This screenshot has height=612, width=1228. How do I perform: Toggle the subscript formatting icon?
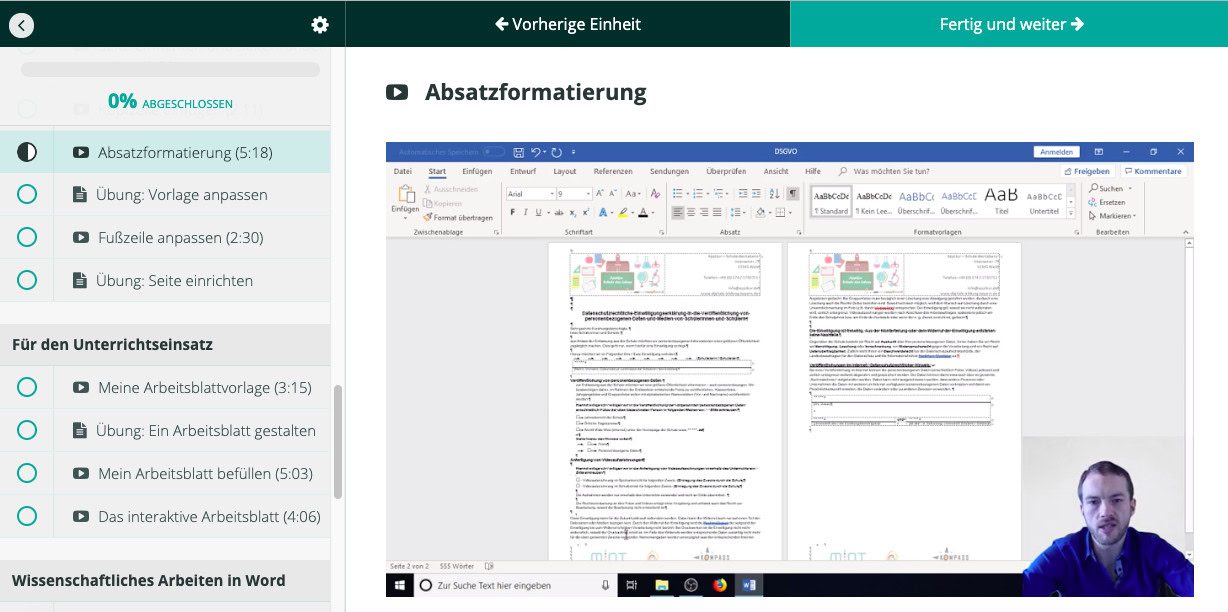pyautogui.click(x=572, y=212)
